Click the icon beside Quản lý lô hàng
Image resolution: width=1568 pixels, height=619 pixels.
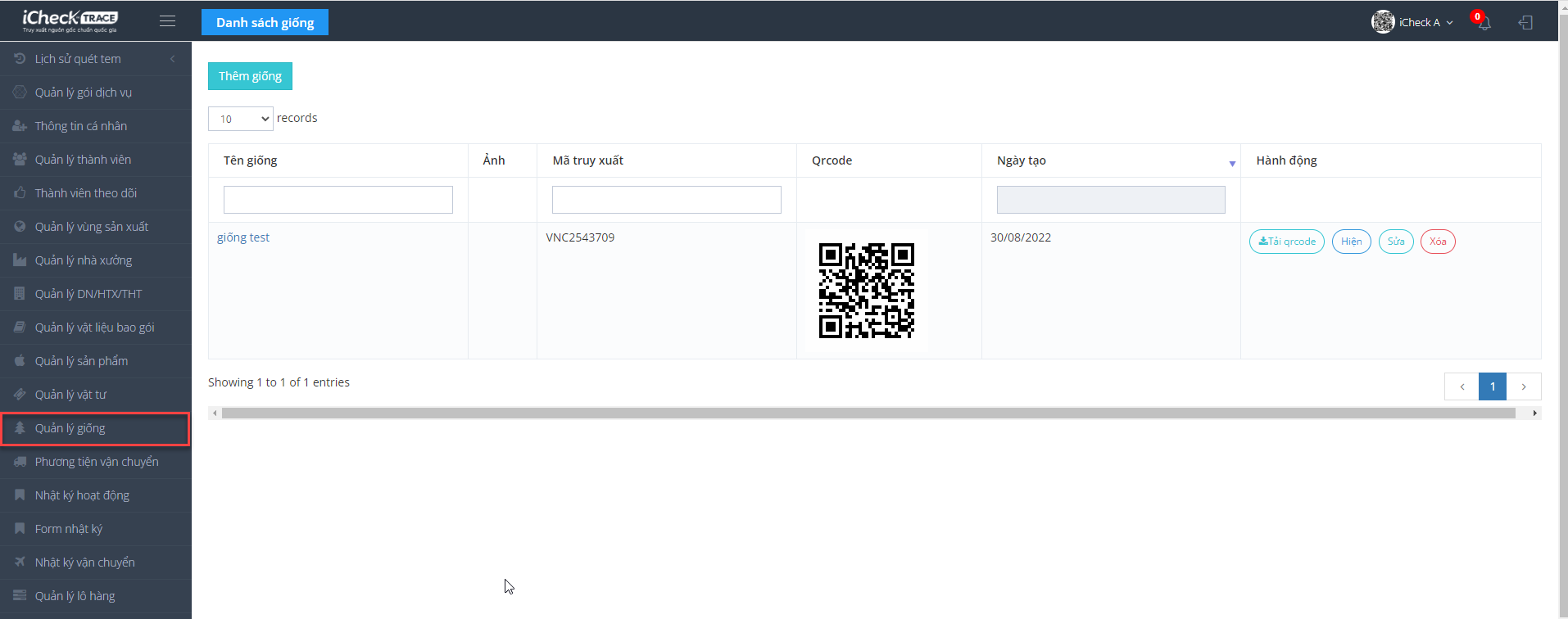20,595
